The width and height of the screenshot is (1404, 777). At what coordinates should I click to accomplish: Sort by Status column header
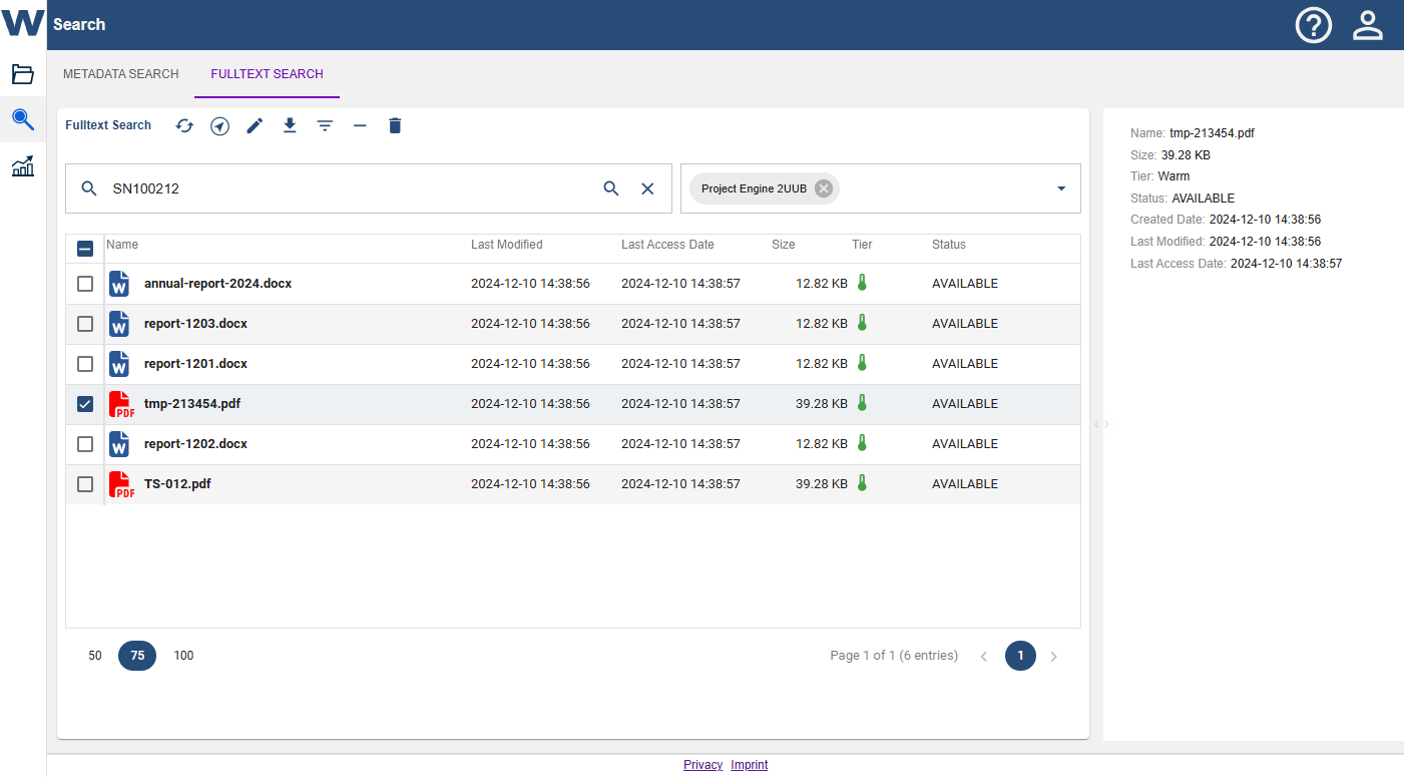[x=949, y=244]
